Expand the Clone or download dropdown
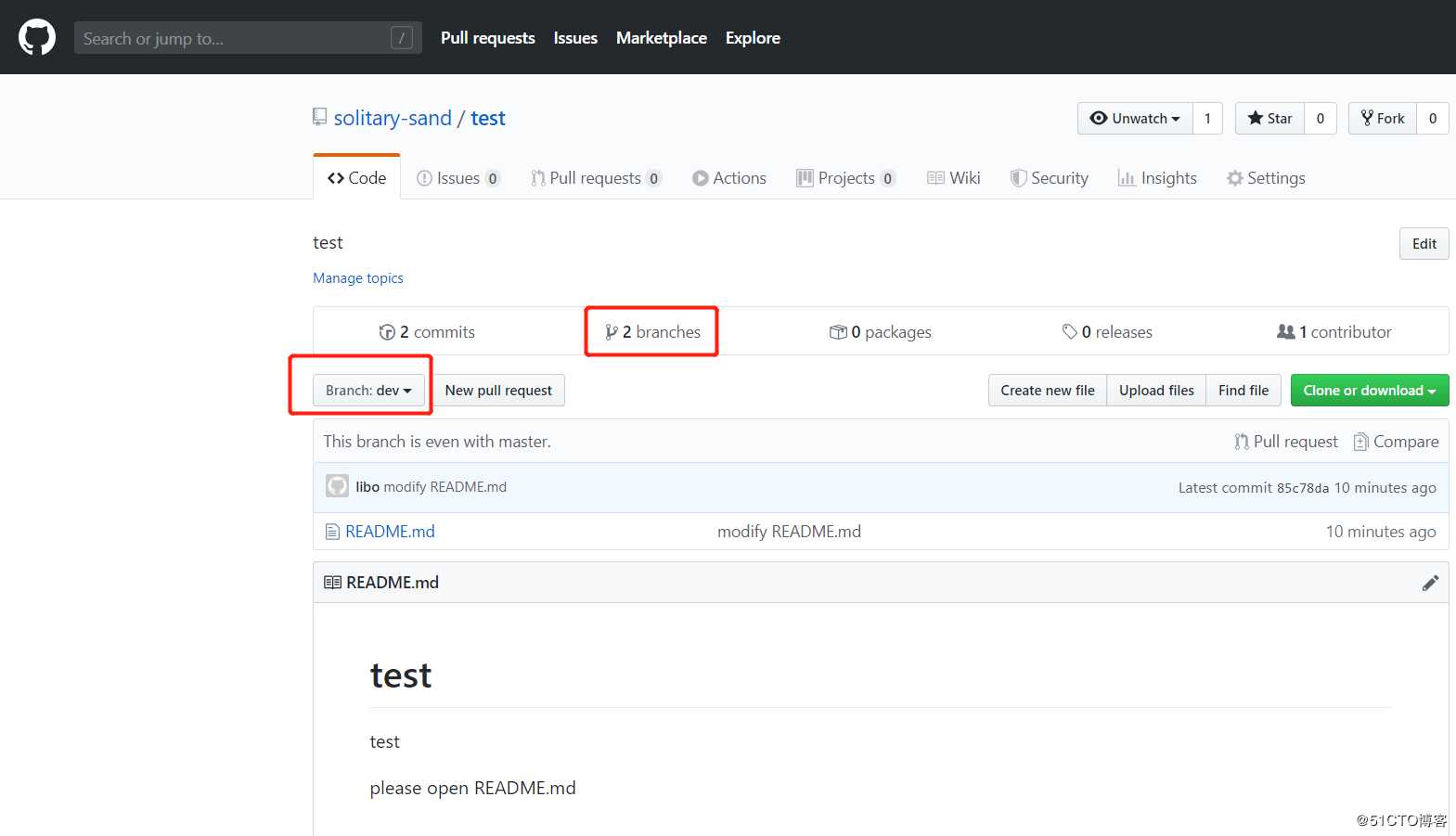 pyautogui.click(x=1370, y=391)
